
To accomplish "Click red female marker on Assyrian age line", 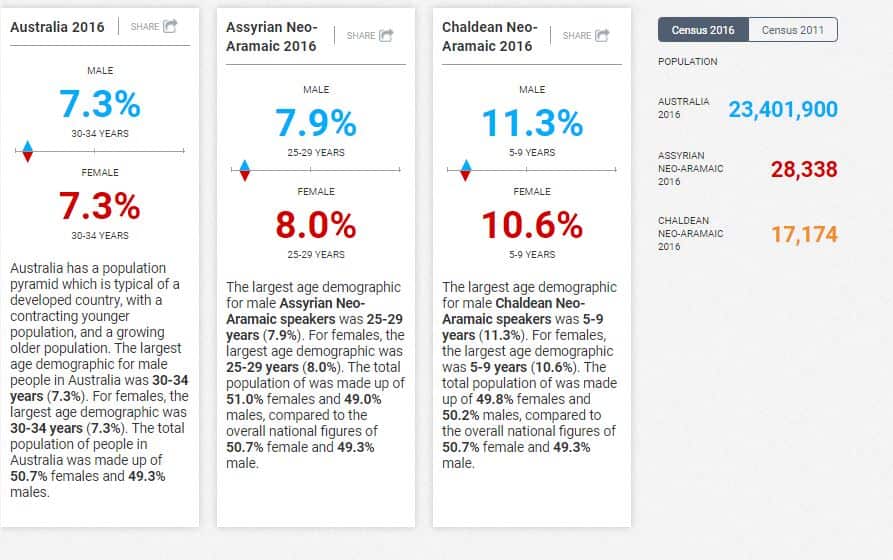I will point(245,176).
